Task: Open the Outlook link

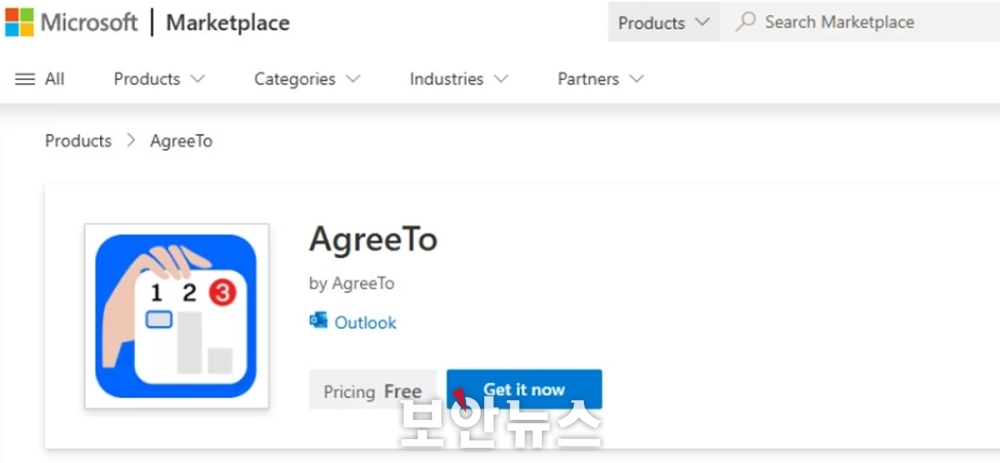Action: click(365, 322)
